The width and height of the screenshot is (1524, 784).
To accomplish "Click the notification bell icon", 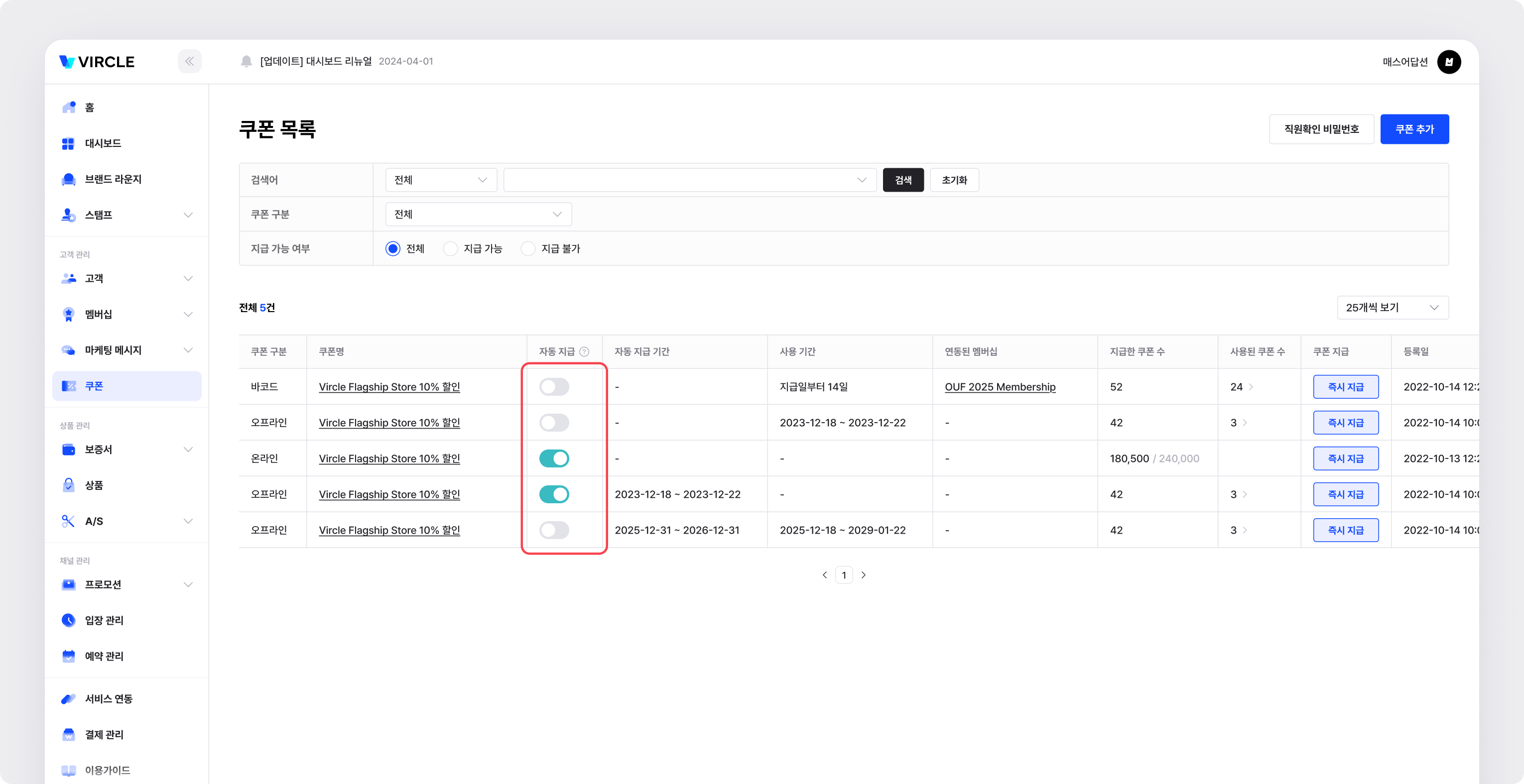I will [x=246, y=62].
